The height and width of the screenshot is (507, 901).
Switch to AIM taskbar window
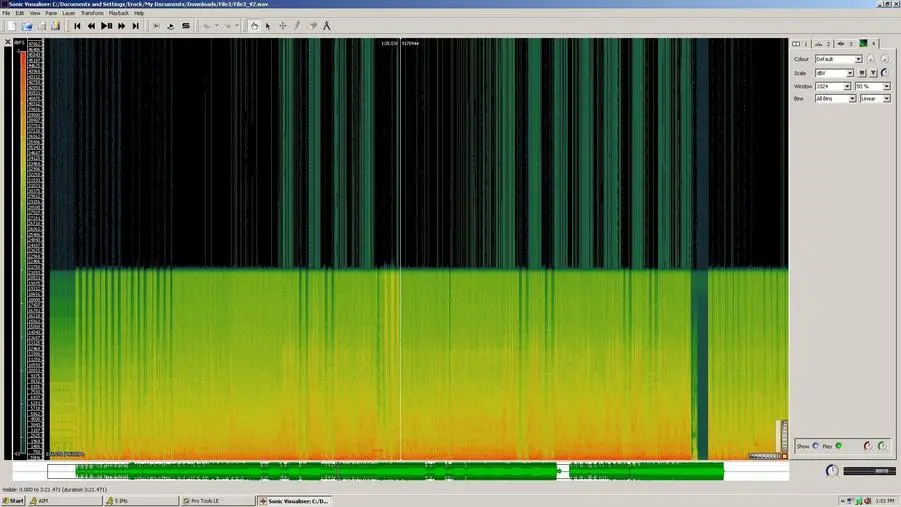tap(65, 501)
